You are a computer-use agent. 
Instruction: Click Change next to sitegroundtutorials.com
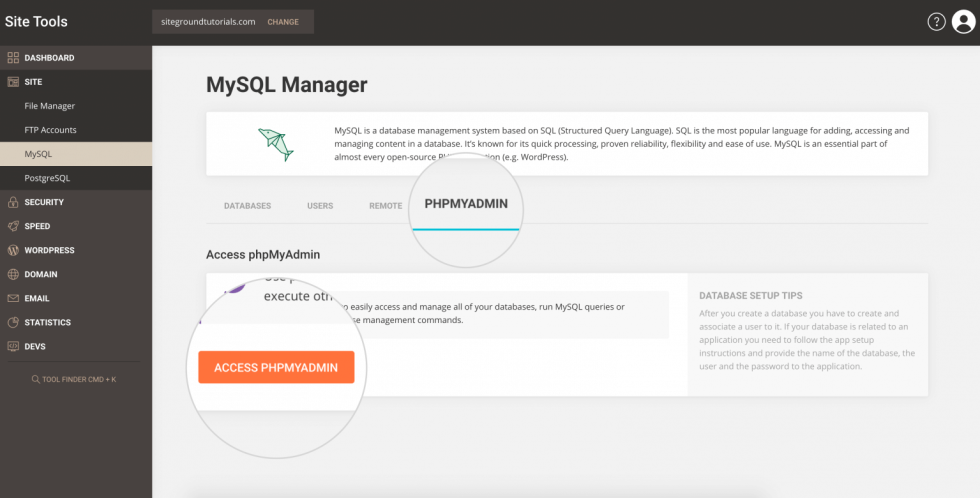(x=283, y=22)
